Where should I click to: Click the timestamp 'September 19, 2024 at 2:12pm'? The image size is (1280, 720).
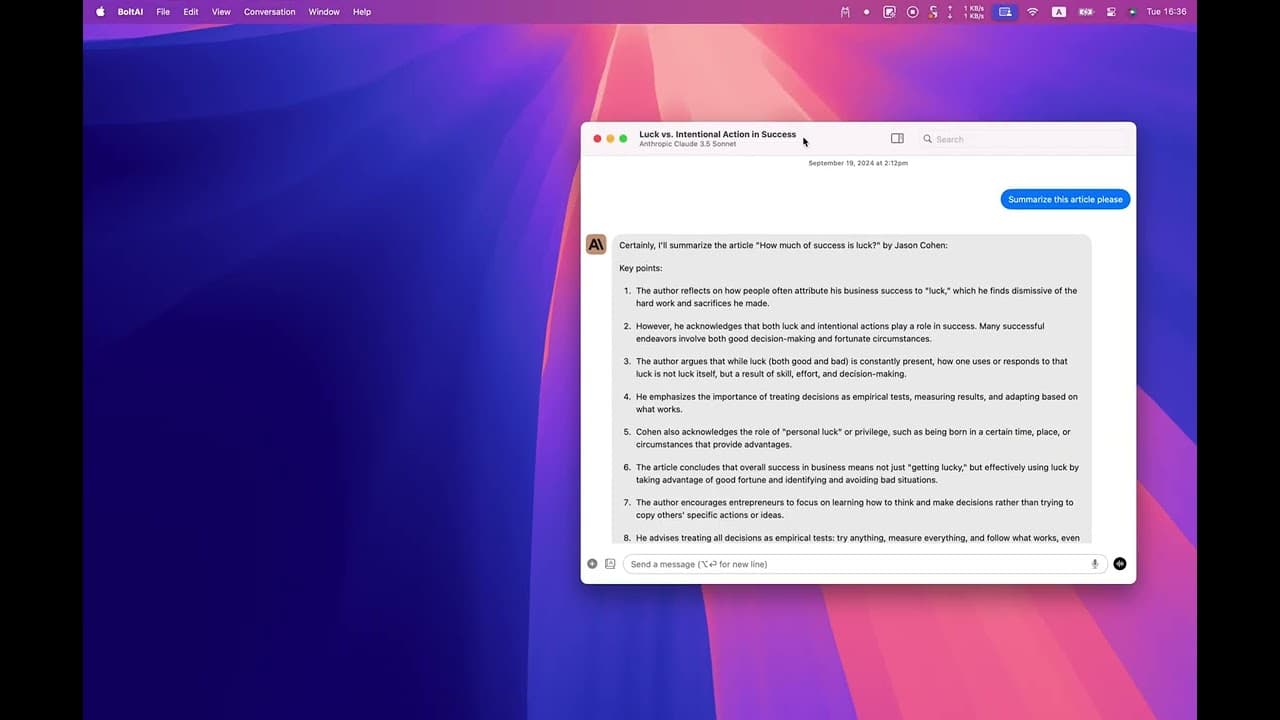pyautogui.click(x=858, y=163)
